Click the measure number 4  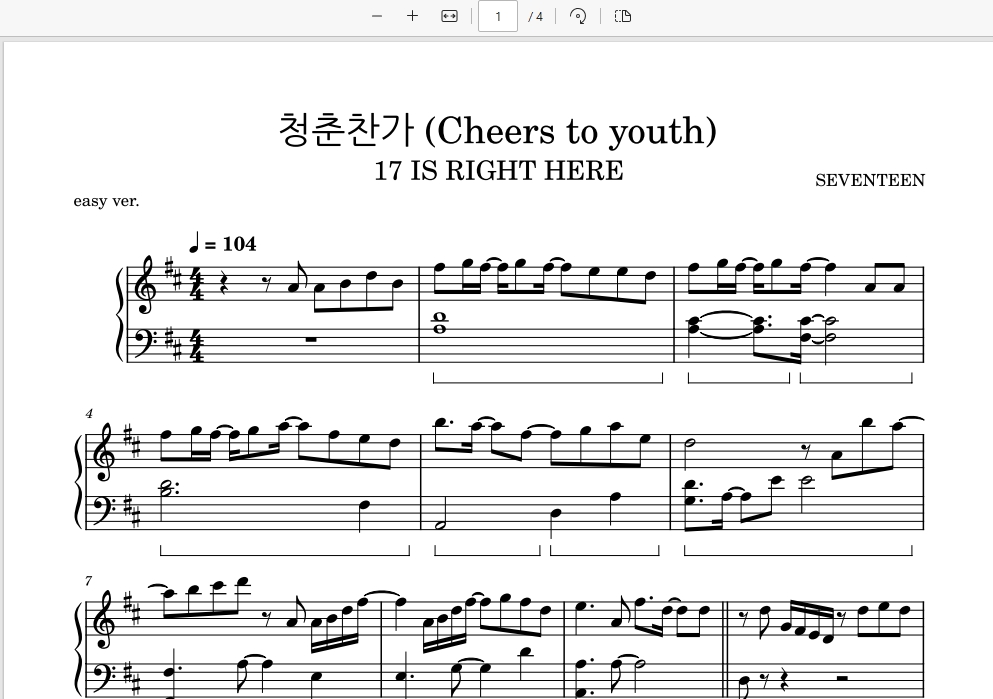click(x=89, y=413)
